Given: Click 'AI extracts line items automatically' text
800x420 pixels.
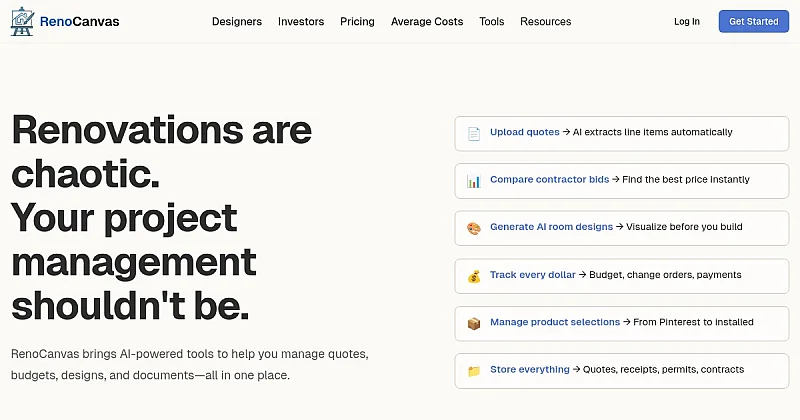Looking at the screenshot, I should click(653, 132).
